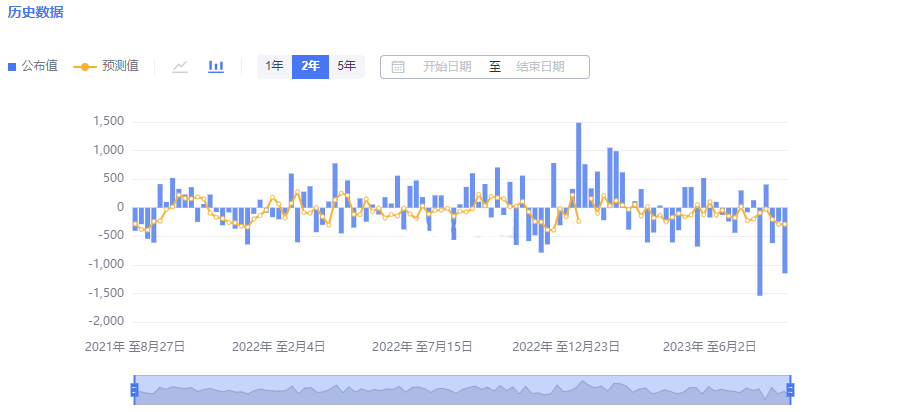Select the bar chart view icon
Screen dimensions: 915x412
tap(216, 67)
